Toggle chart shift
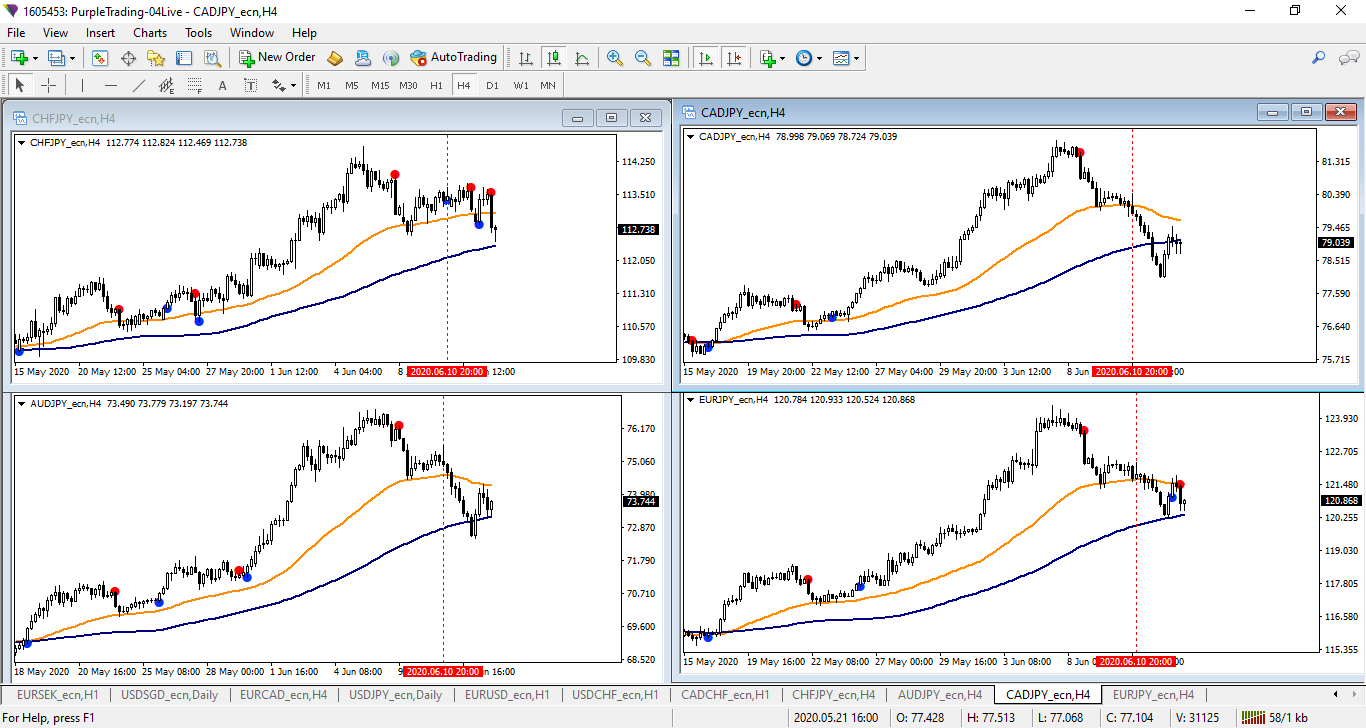Viewport: 1366px width, 728px height. pyautogui.click(x=735, y=58)
